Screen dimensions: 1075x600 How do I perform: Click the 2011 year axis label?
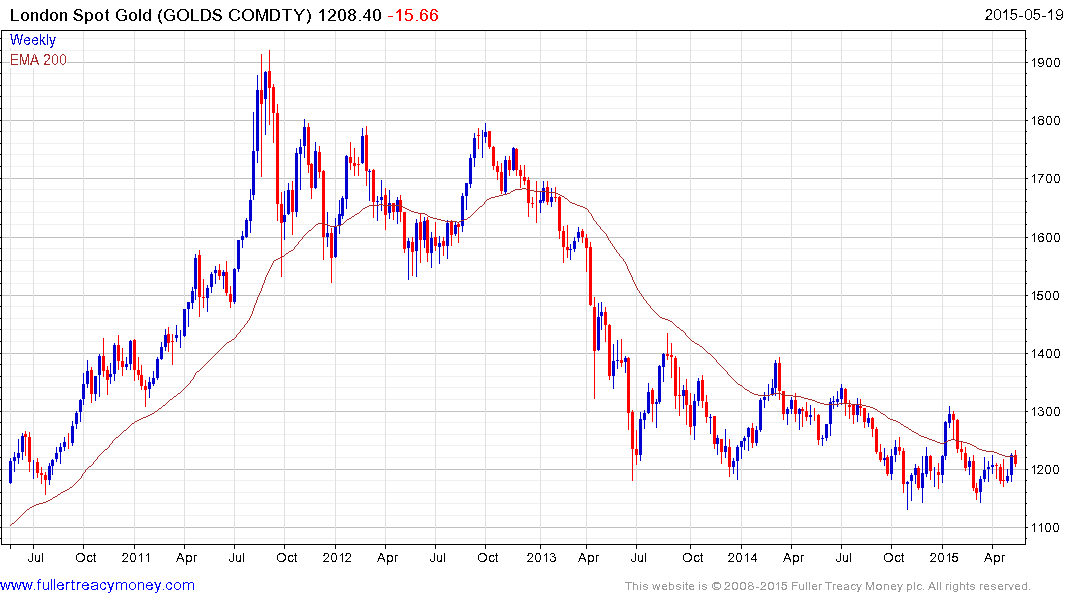coord(136,557)
